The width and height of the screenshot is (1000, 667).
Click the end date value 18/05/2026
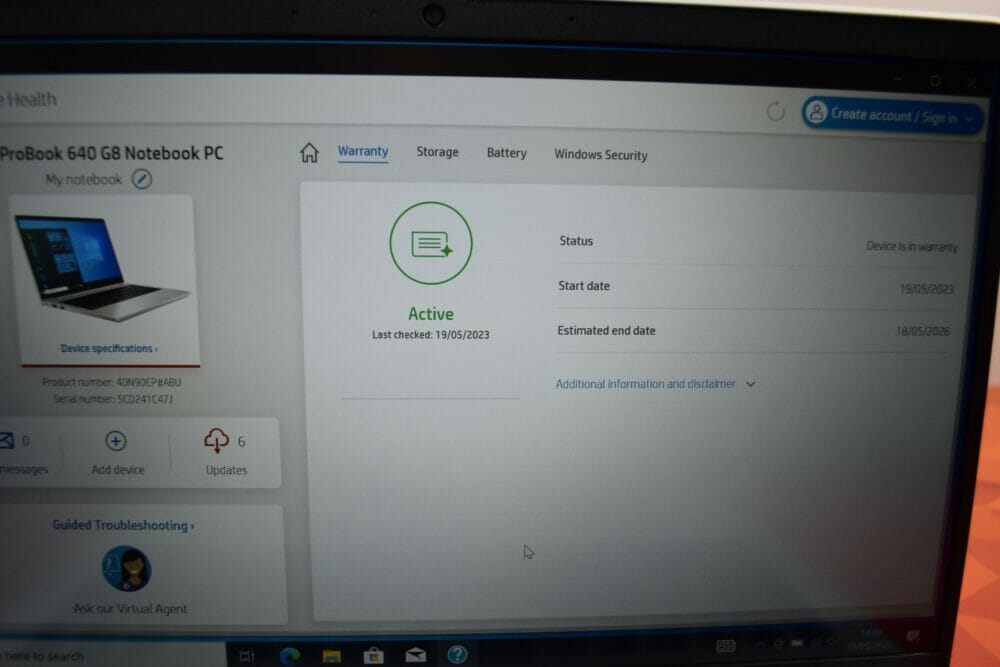(923, 331)
